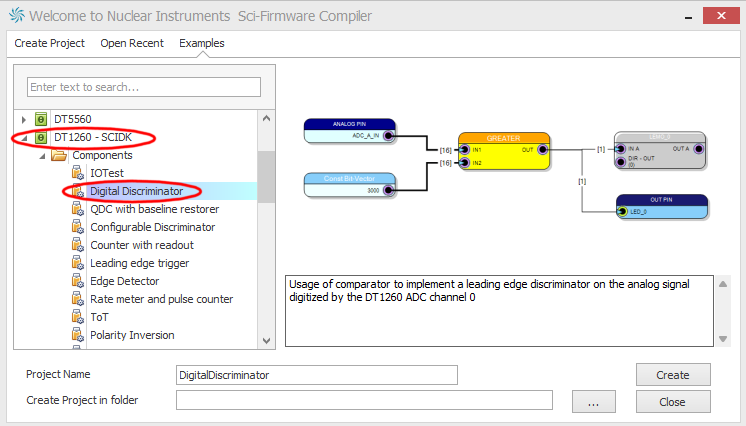This screenshot has height=426, width=746.
Task: Click the example search text field
Action: 144,87
